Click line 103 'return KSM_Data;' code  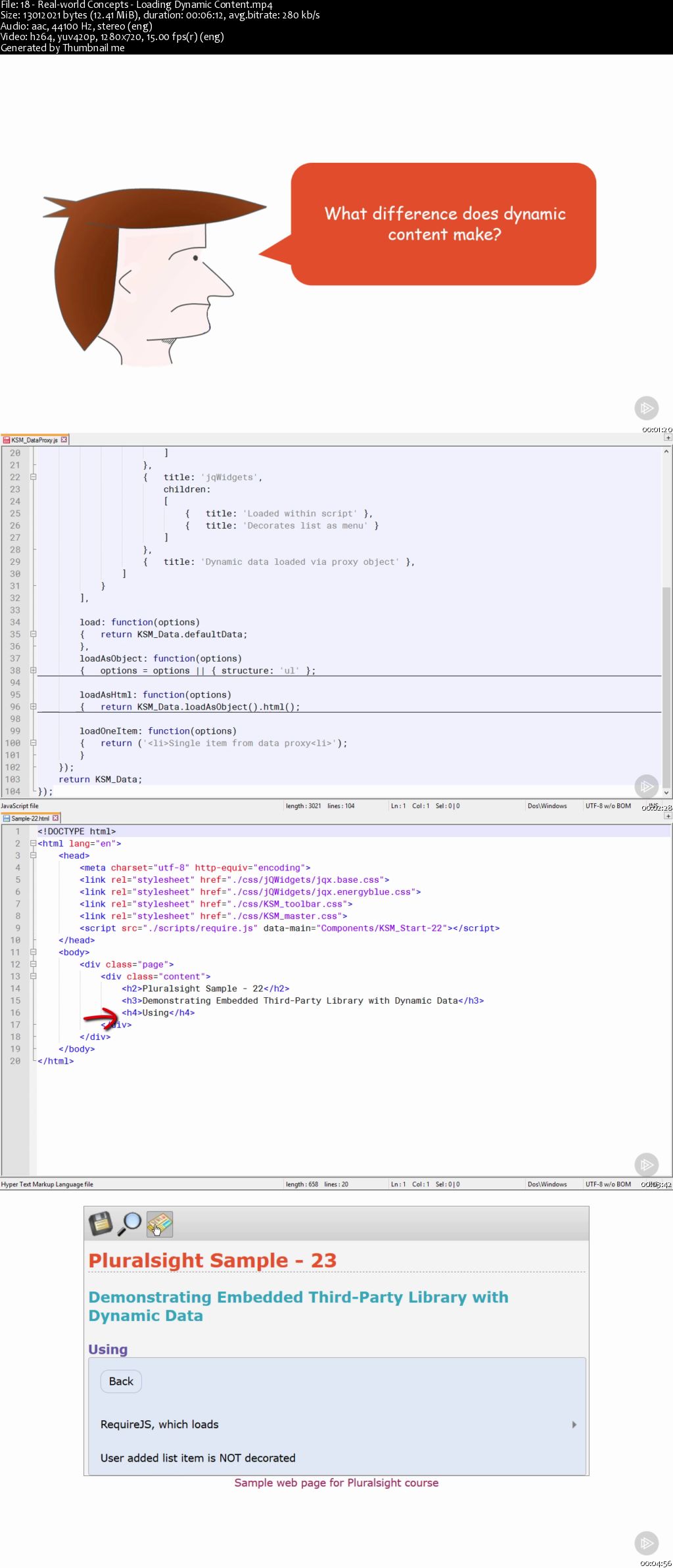pos(100,779)
